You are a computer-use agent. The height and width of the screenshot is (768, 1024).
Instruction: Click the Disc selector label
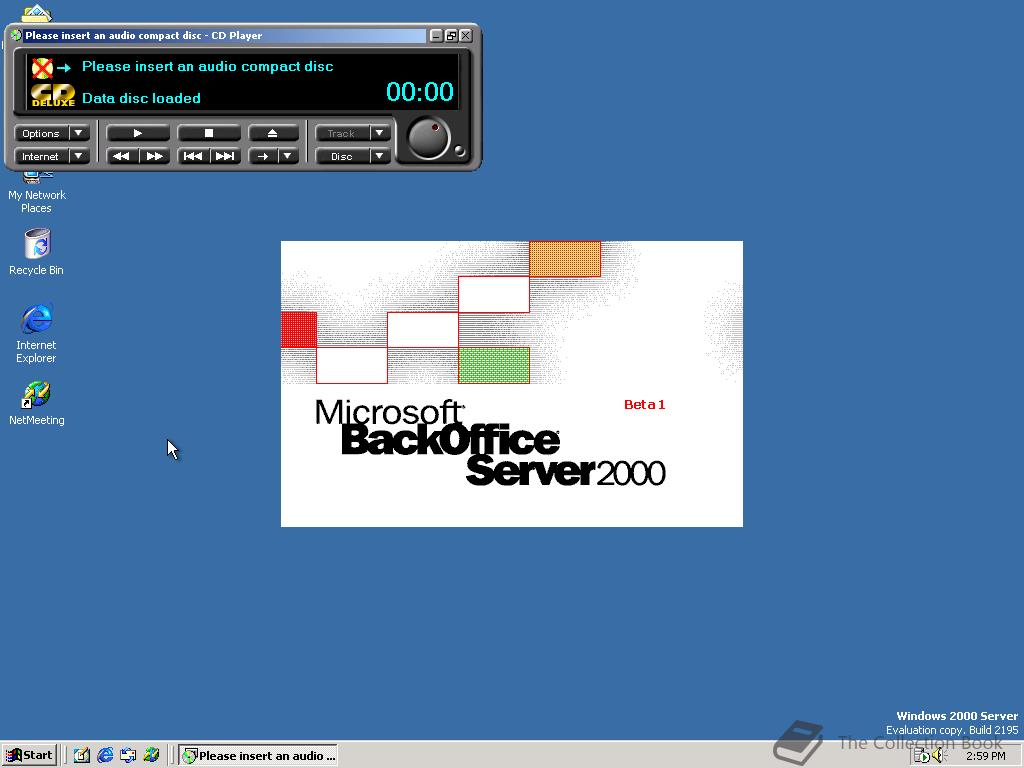[342, 156]
